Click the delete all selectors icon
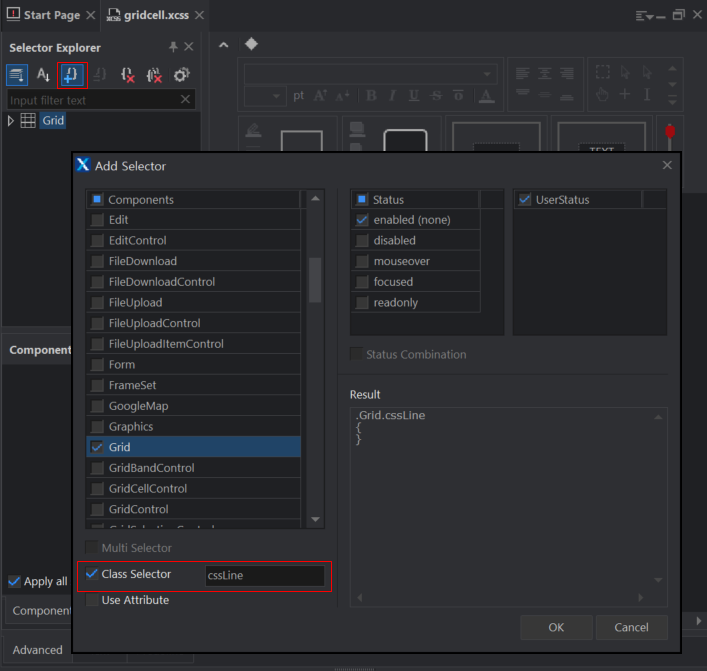Viewport: 707px width, 671px height. coord(154,74)
